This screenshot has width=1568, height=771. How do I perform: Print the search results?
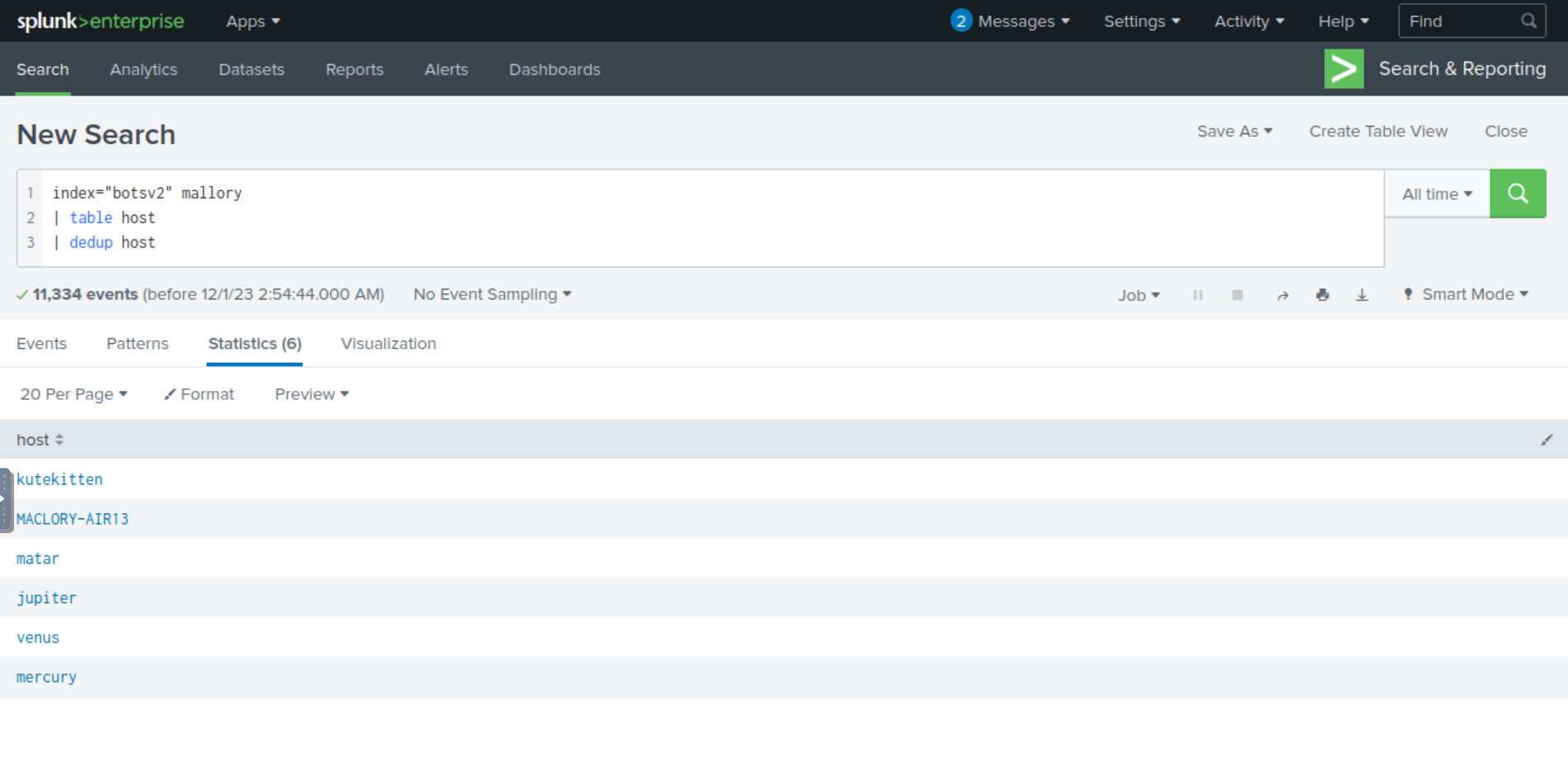tap(1323, 295)
